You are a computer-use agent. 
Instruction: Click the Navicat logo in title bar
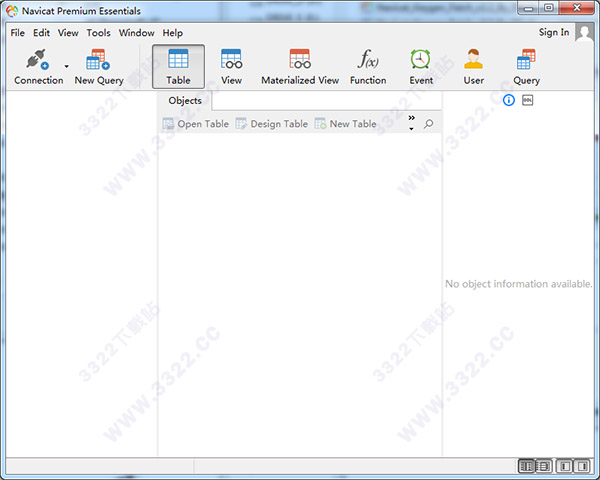12,11
